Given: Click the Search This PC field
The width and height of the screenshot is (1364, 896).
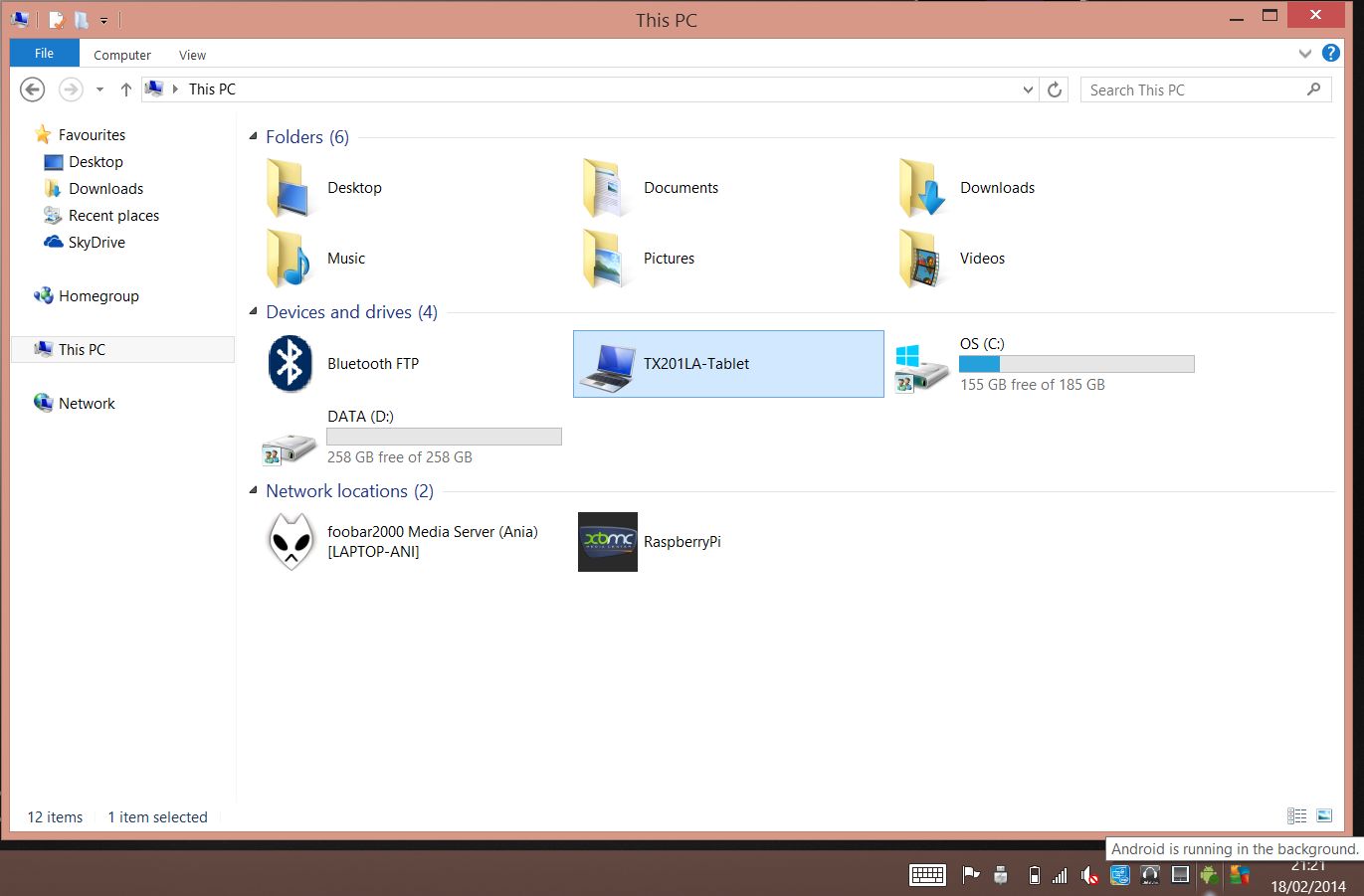Looking at the screenshot, I should [1205, 90].
